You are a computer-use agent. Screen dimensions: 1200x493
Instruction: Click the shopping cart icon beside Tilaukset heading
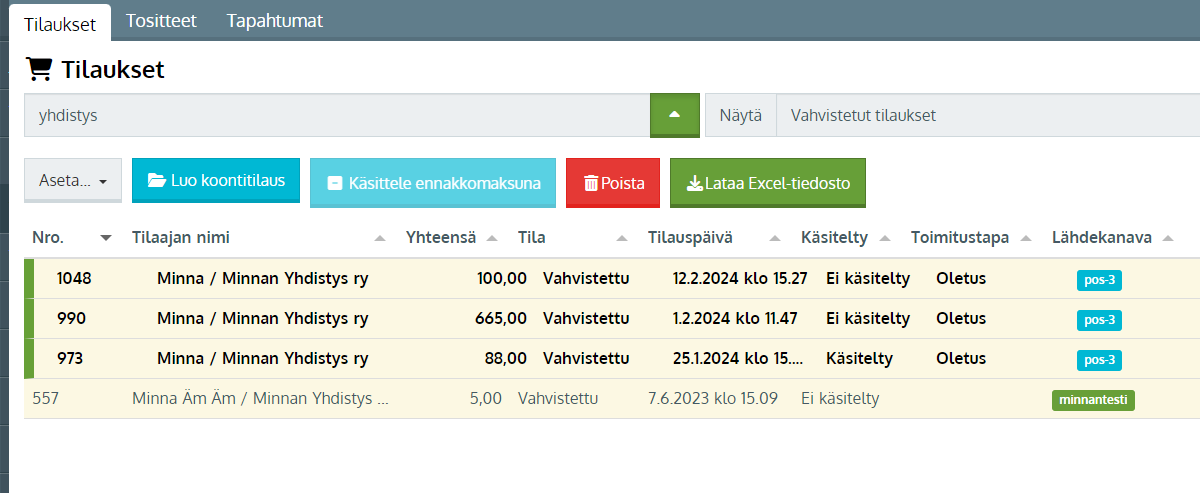pos(38,69)
